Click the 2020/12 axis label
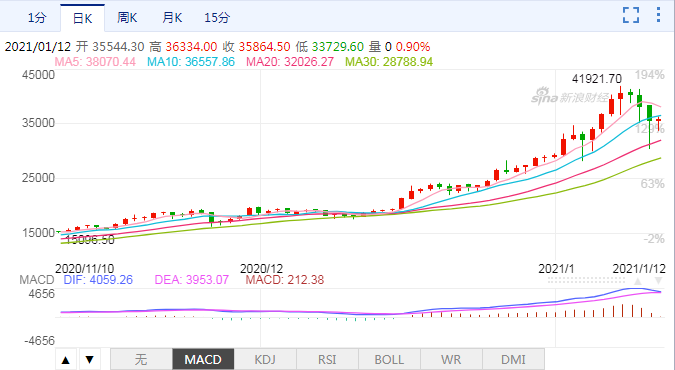The width and height of the screenshot is (675, 370). [x=261, y=269]
